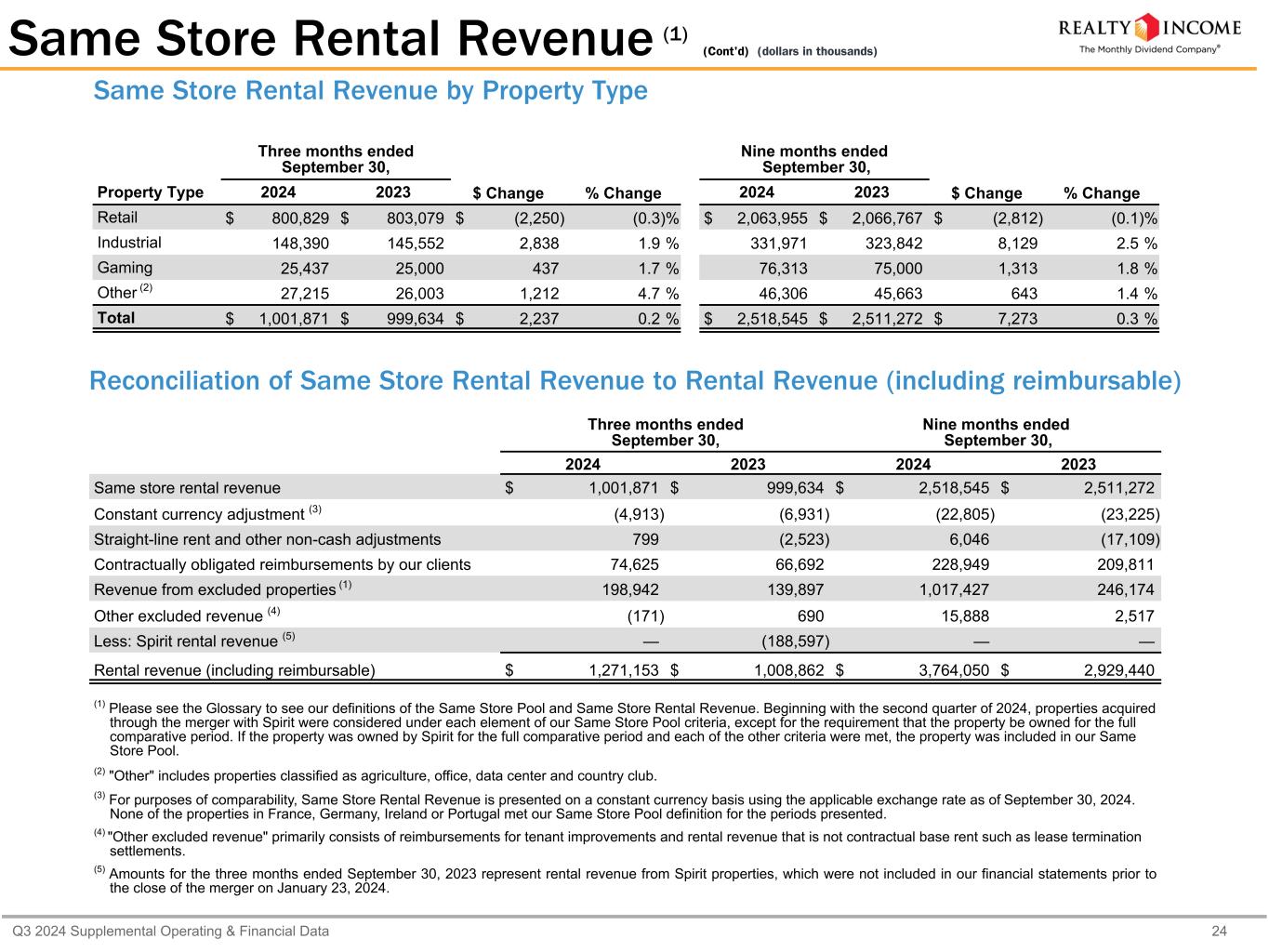The image size is (1269, 952).
Task: Click the 1,271,153 rental revenue value
Action: 623,670
